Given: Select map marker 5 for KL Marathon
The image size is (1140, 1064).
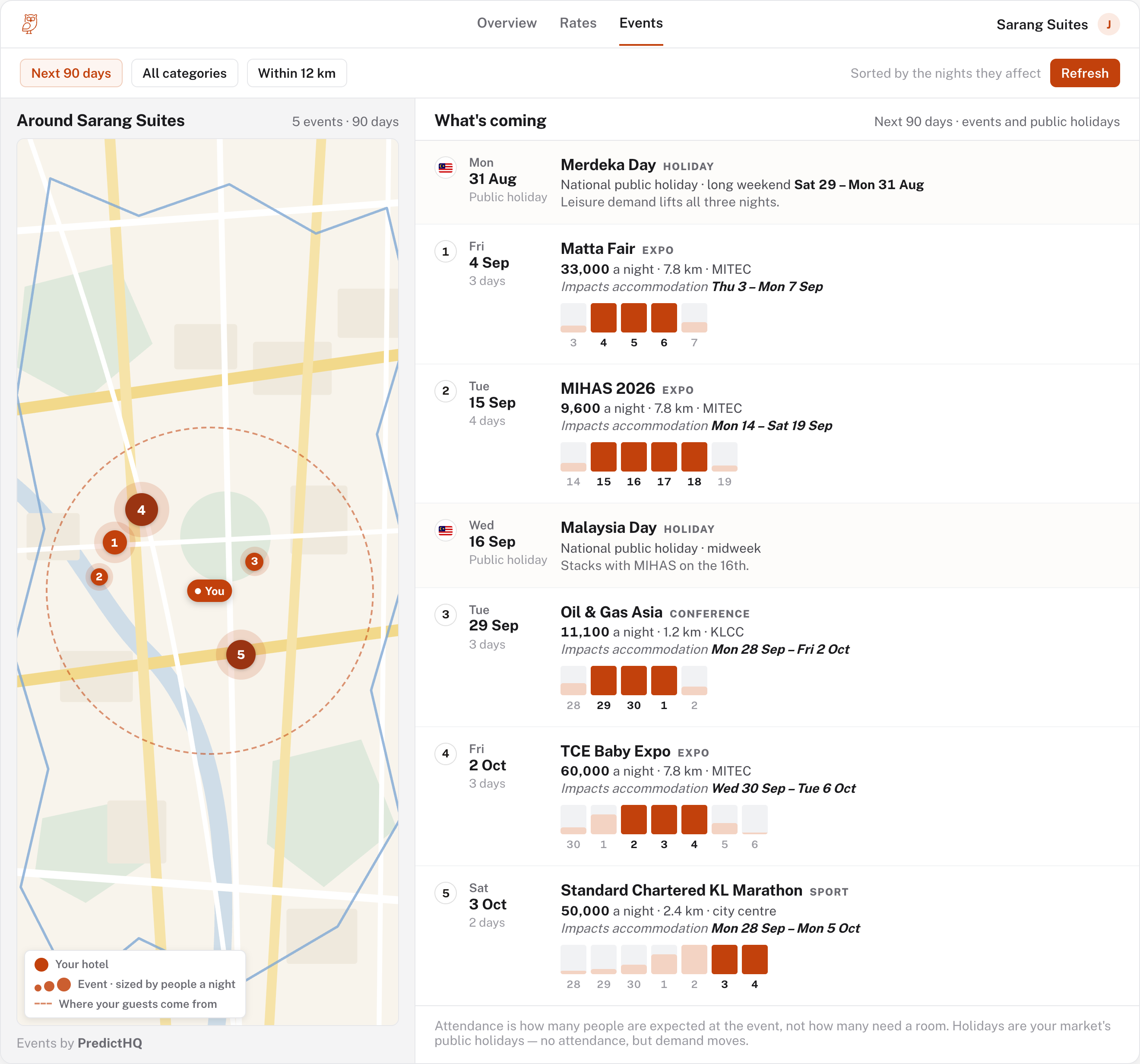Looking at the screenshot, I should [x=241, y=655].
